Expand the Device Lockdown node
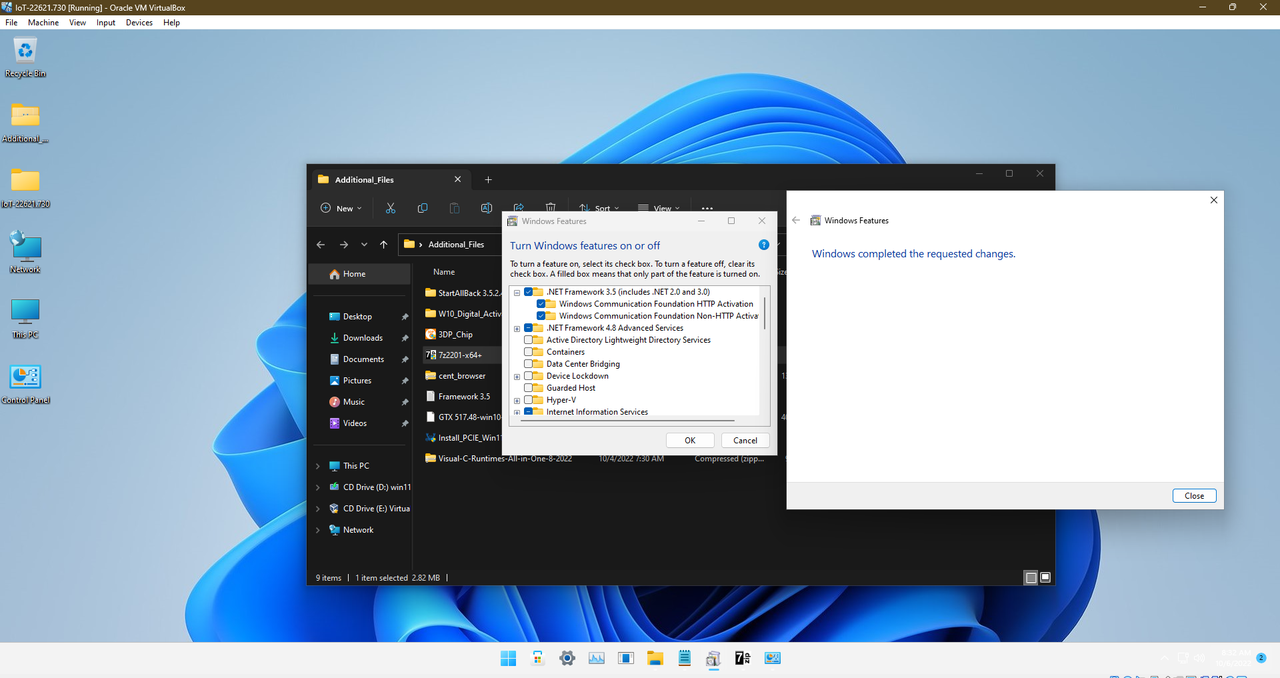The image size is (1280, 678). point(517,376)
